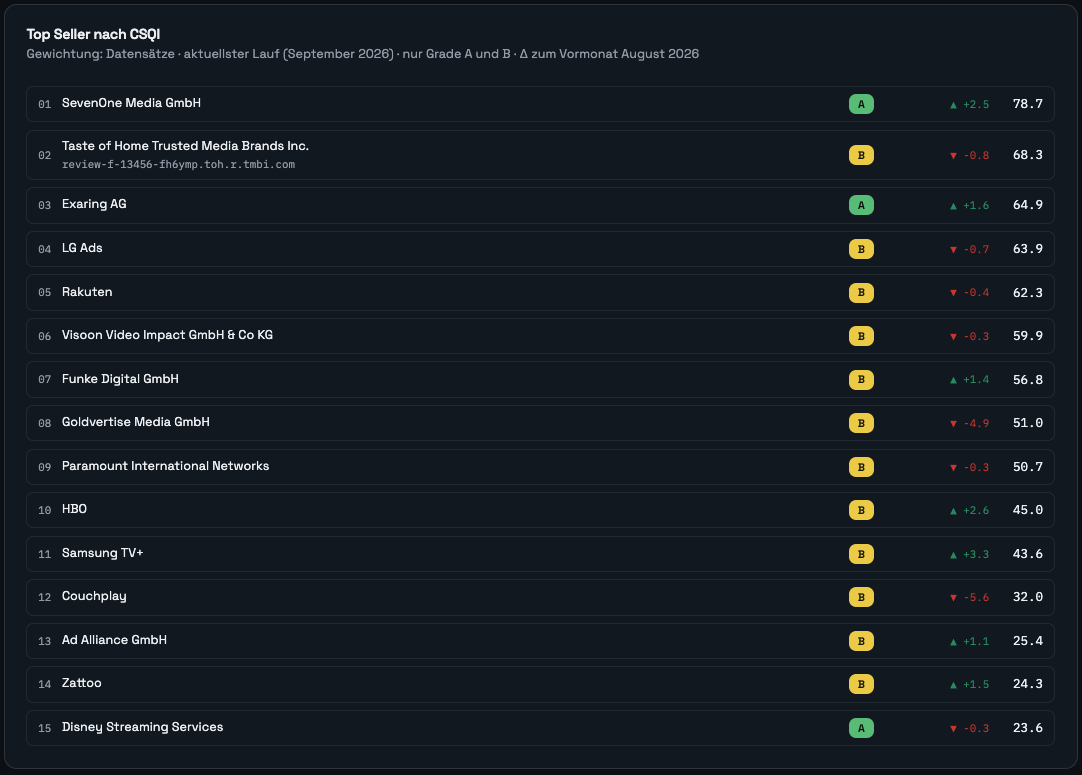Click the B grade badge in the Paramount row

coord(861,467)
